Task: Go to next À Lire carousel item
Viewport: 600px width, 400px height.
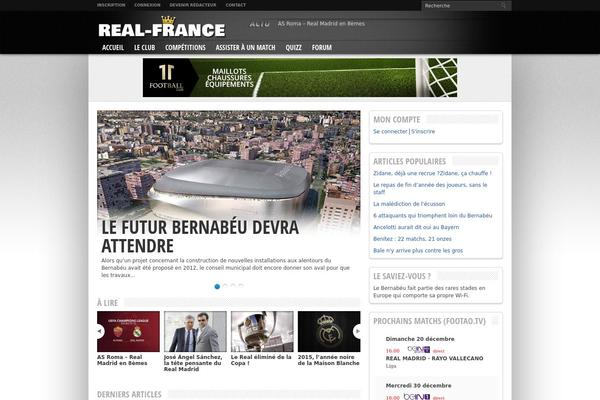Action: [357, 331]
